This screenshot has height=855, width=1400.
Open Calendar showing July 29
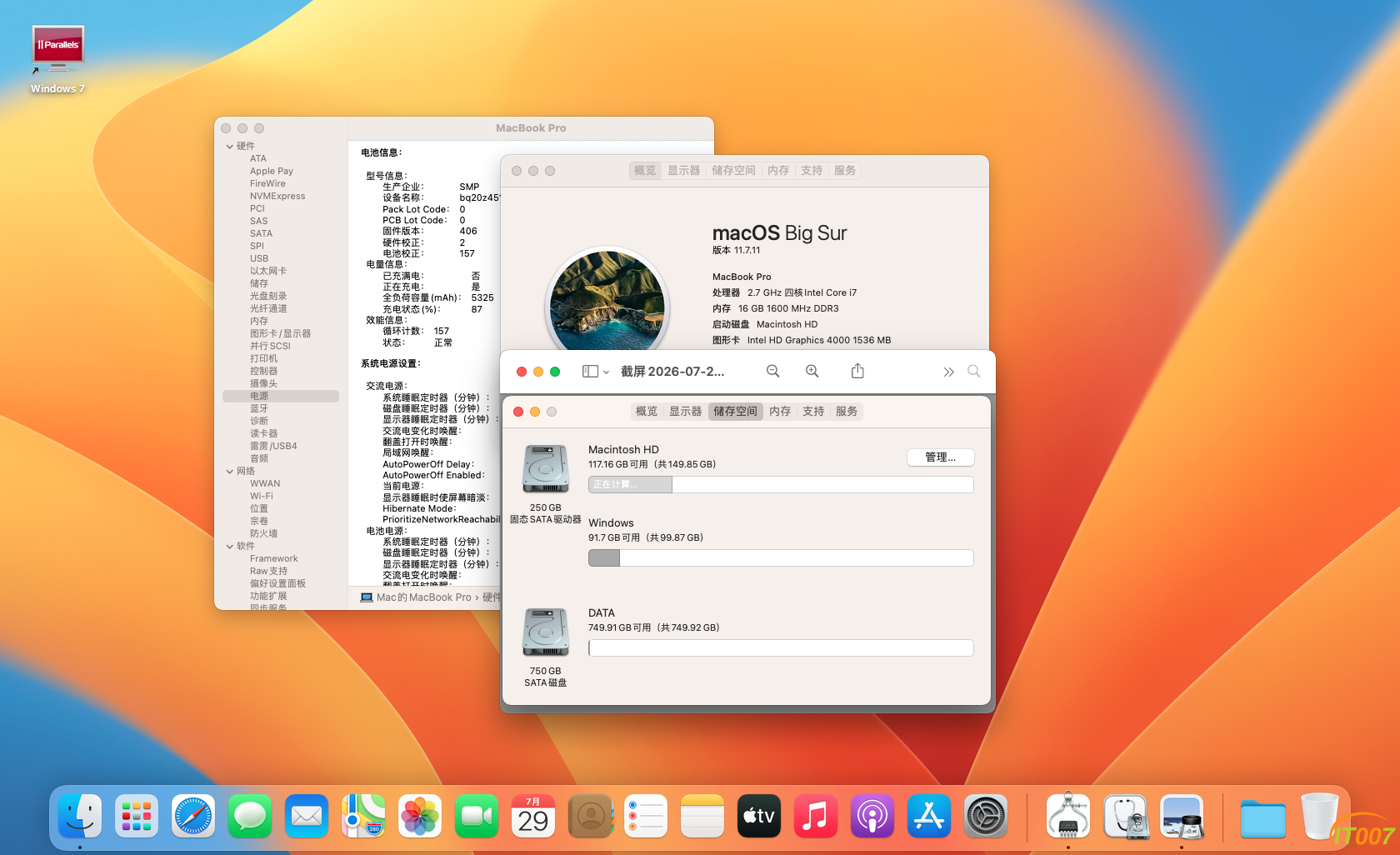point(533,816)
